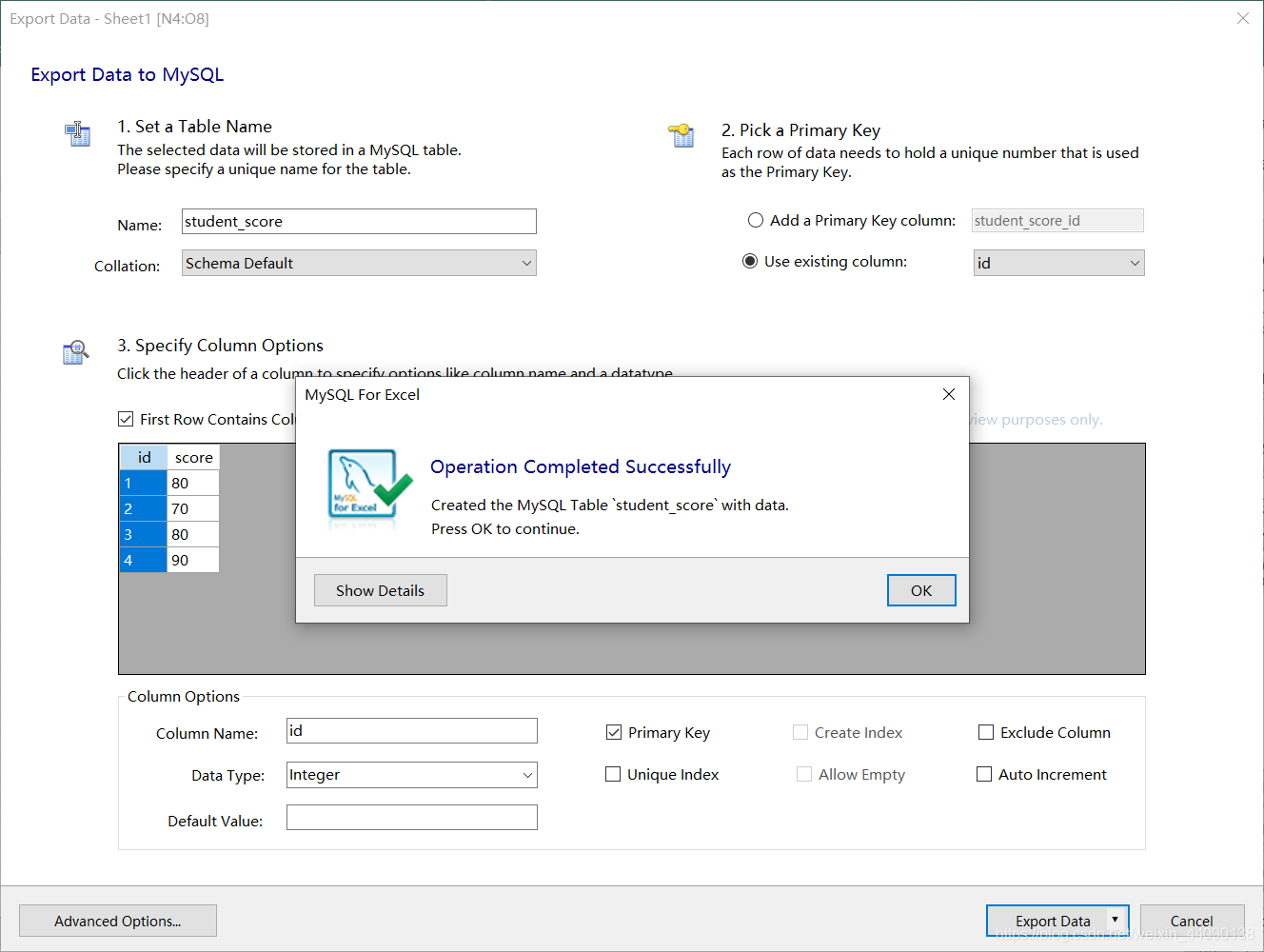Toggle the Primary Key checkbox
Image resolution: width=1264 pixels, height=952 pixels.
(614, 732)
